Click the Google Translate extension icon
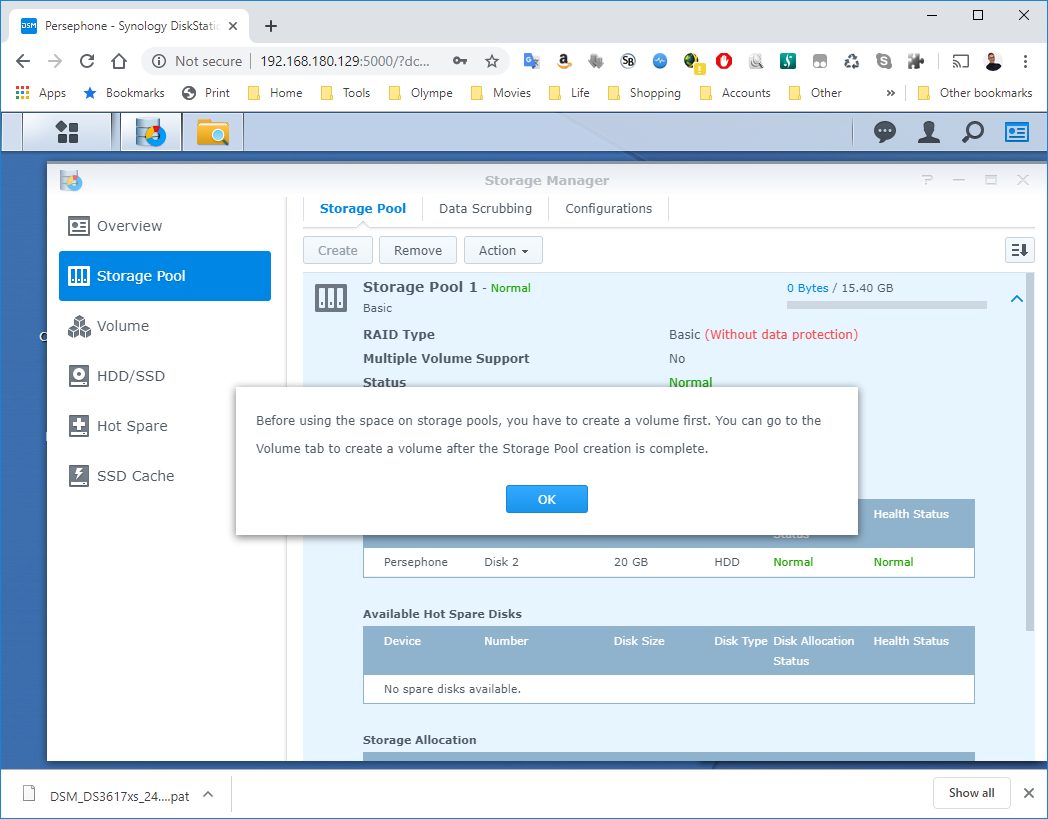Viewport: 1048px width, 819px height. (531, 62)
